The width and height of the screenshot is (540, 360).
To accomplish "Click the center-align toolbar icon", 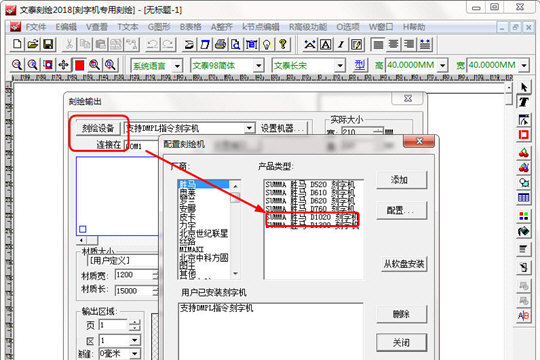I will (x=393, y=44).
